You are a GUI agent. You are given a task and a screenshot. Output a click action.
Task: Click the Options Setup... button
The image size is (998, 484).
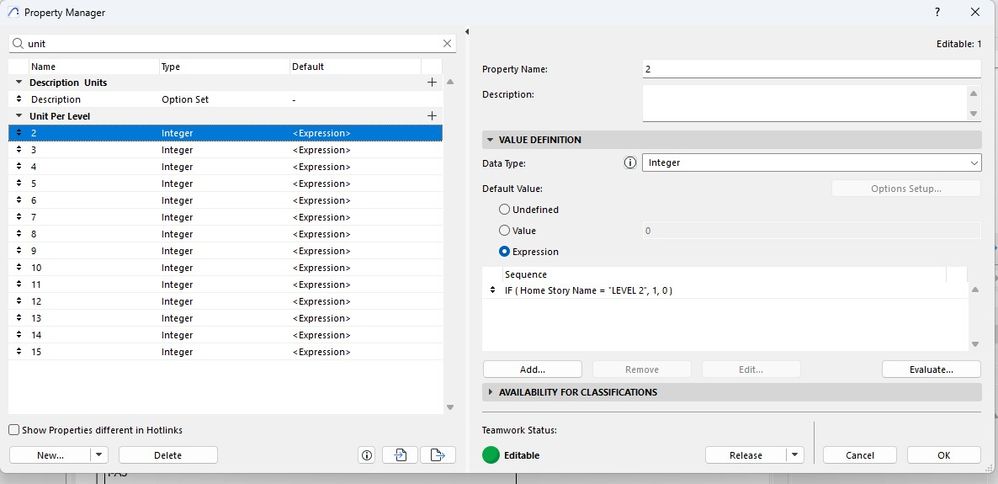tap(906, 189)
